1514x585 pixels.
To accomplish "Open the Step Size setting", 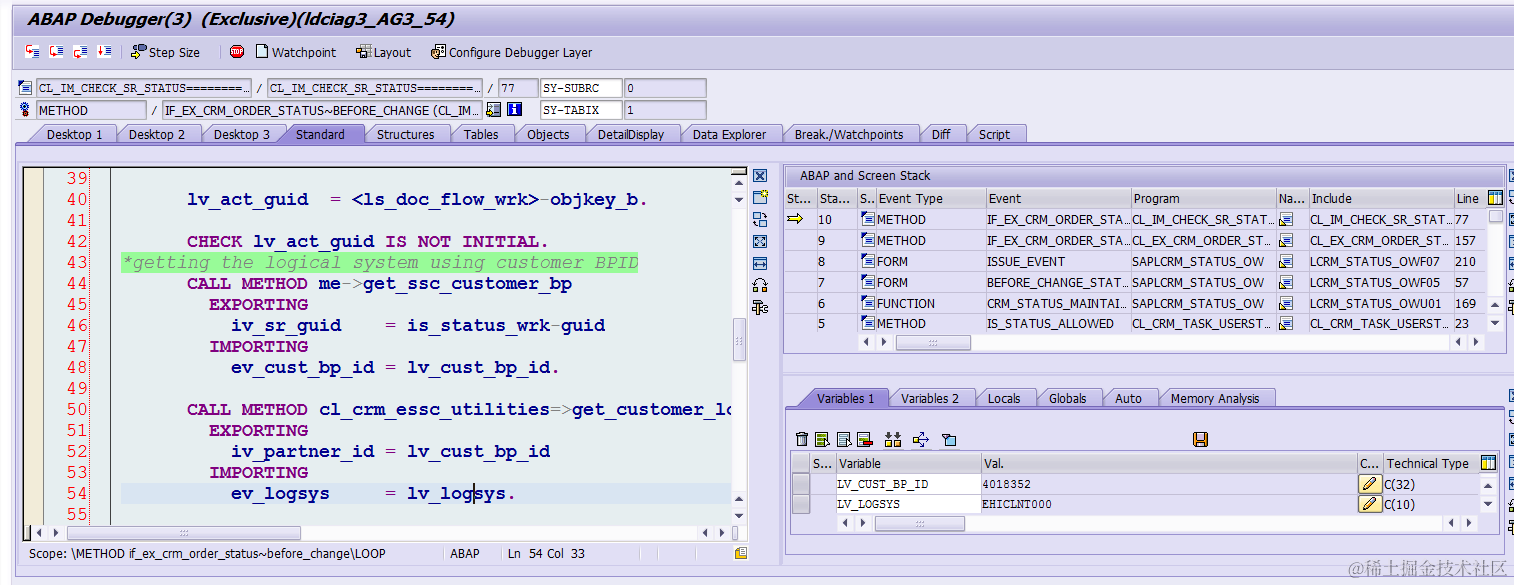I will pos(166,52).
